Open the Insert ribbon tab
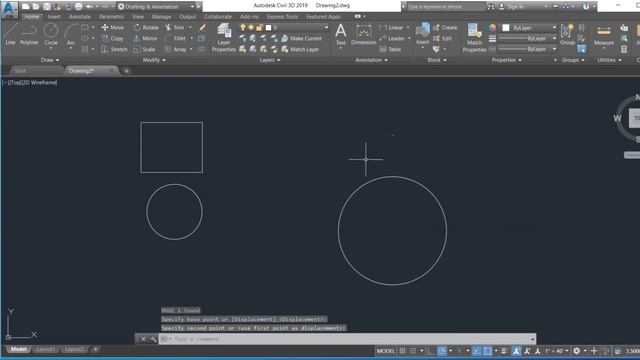This screenshot has width=640, height=360. coord(54,17)
